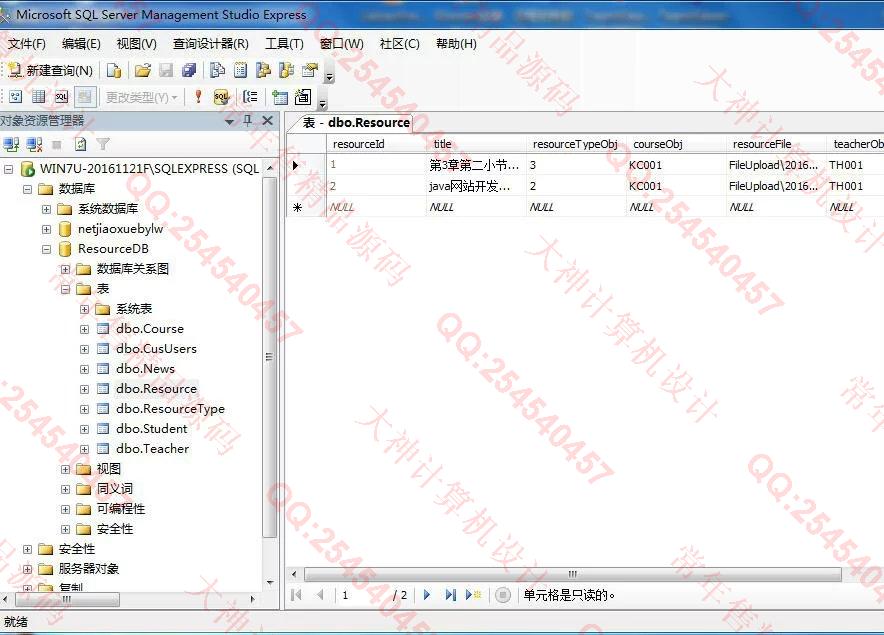The image size is (884, 635).
Task: Click the Move to last row button
Action: point(450,595)
